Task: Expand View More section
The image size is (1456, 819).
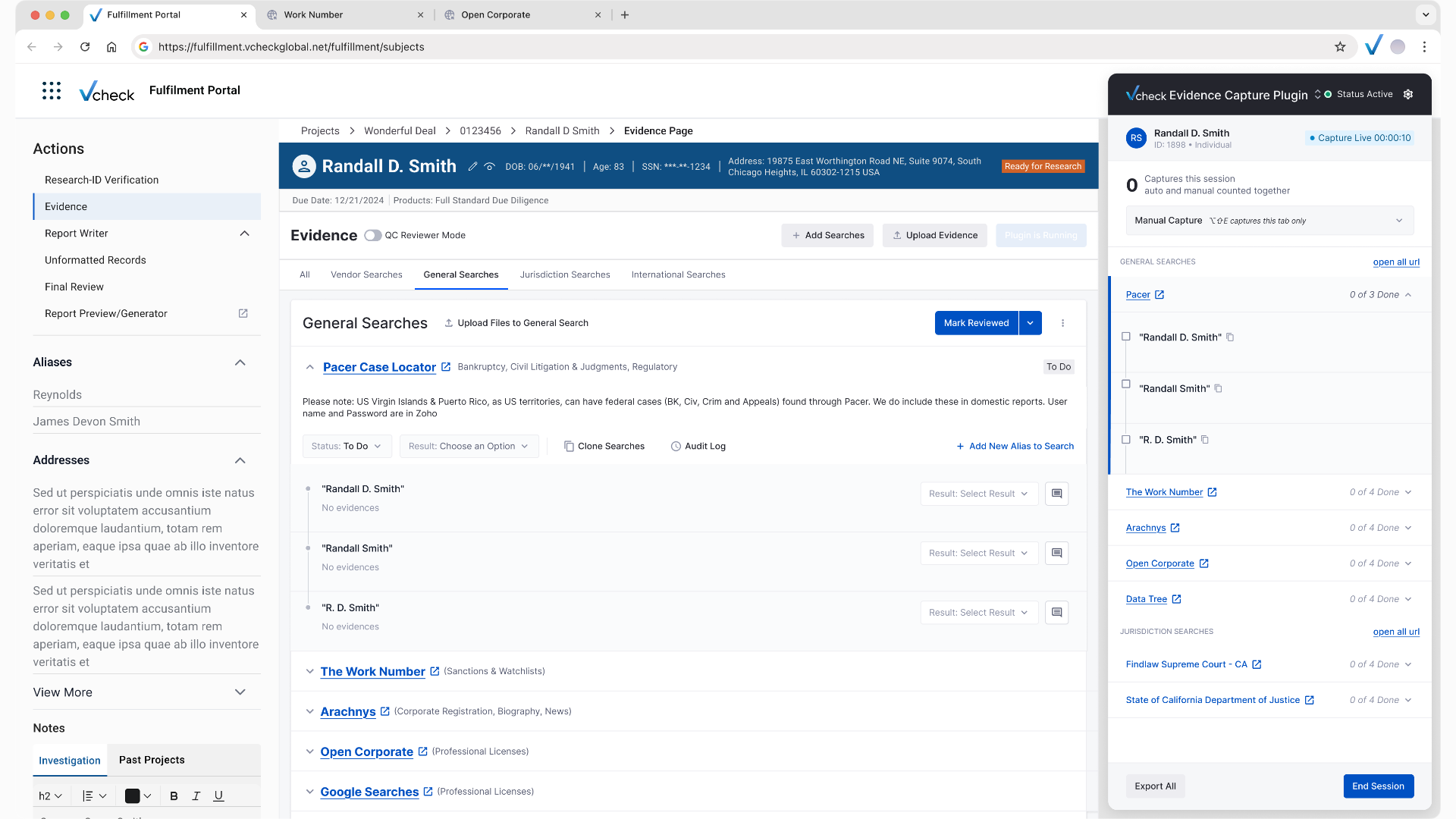Action: (x=240, y=692)
